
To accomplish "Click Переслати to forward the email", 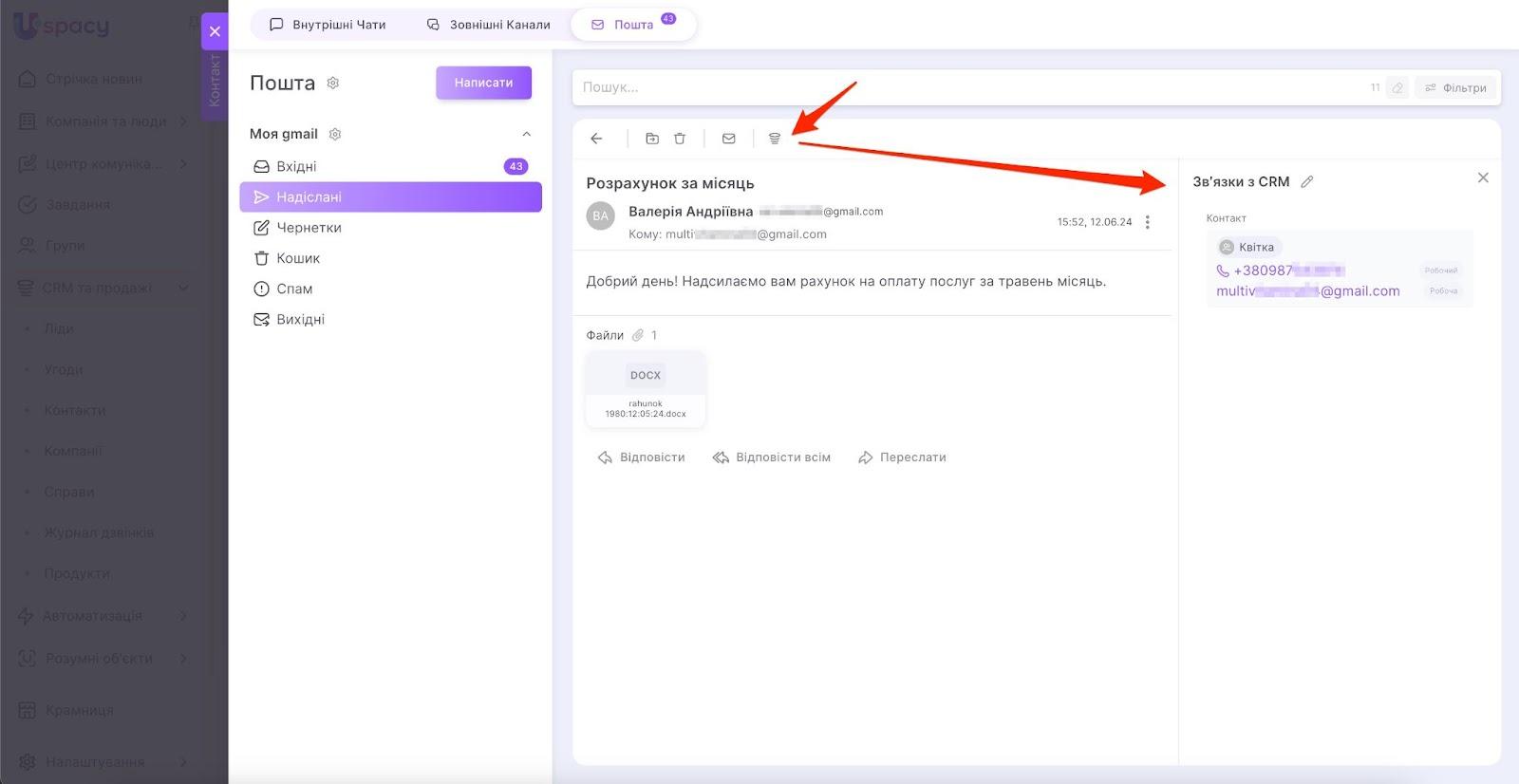I will click(x=903, y=457).
